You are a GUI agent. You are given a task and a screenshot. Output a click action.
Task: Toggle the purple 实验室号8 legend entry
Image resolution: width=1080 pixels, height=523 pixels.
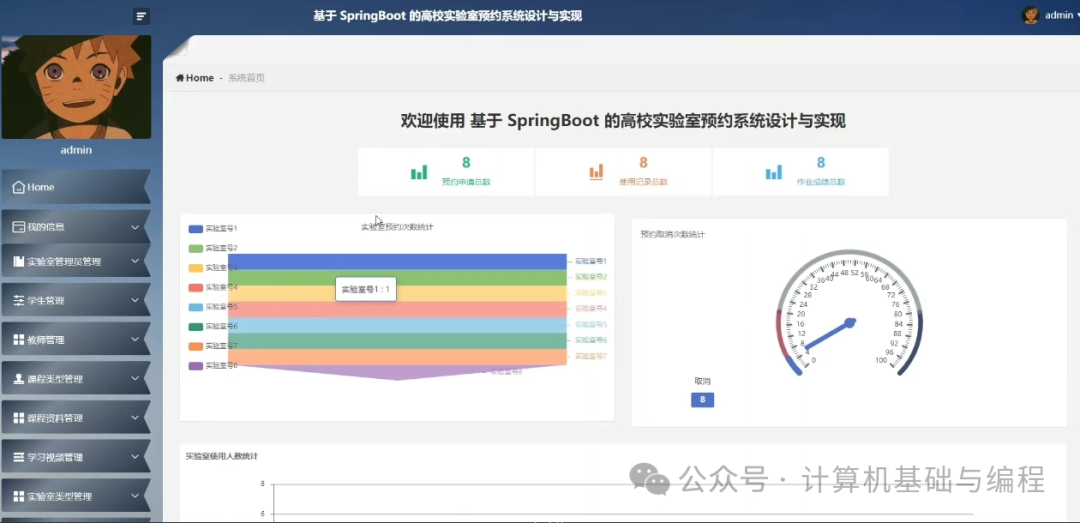point(213,366)
